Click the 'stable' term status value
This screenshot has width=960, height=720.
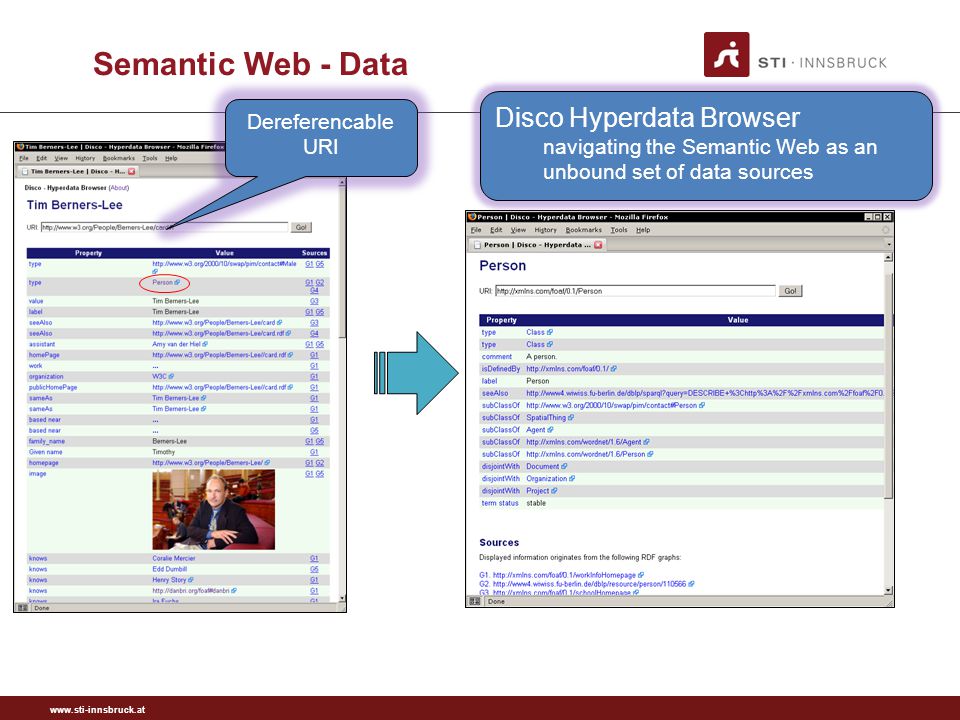click(536, 503)
